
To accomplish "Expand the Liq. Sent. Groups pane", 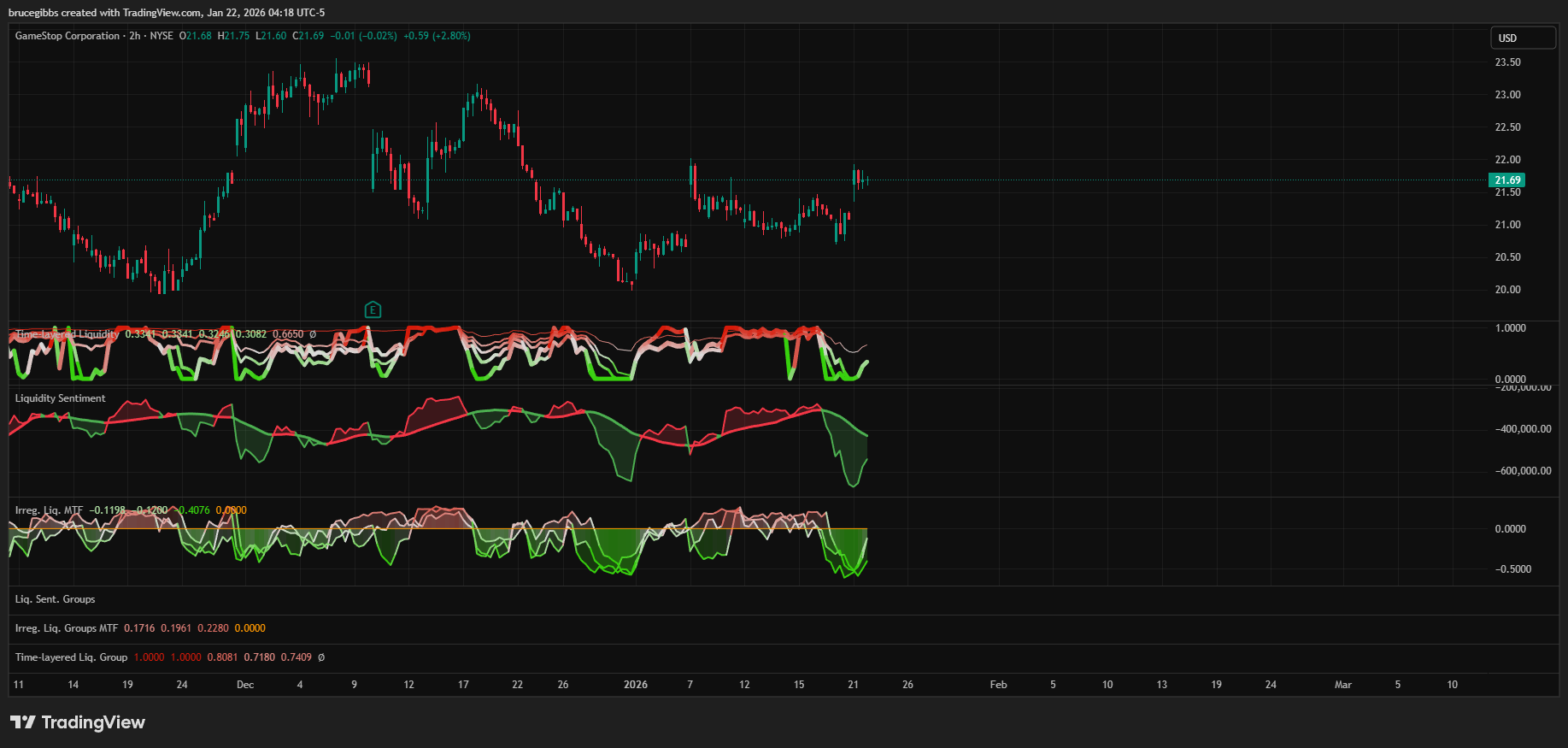I will point(56,599).
